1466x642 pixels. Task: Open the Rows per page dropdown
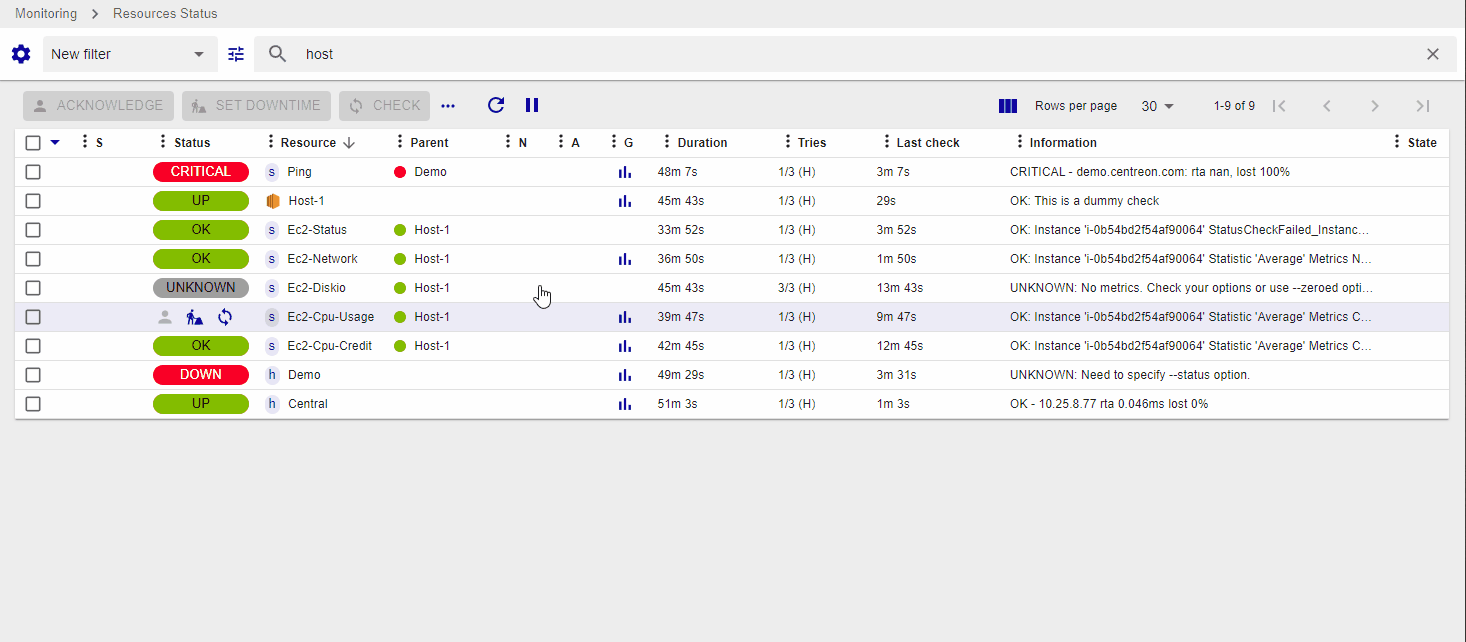click(1157, 106)
